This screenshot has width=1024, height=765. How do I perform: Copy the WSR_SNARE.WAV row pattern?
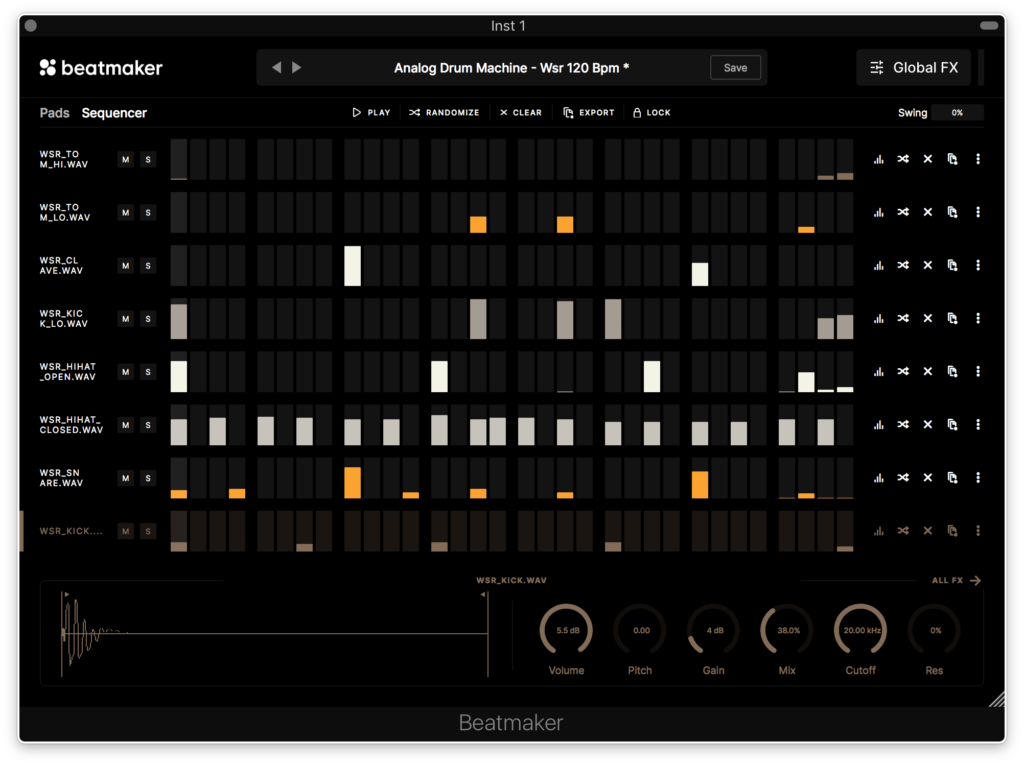click(952, 478)
